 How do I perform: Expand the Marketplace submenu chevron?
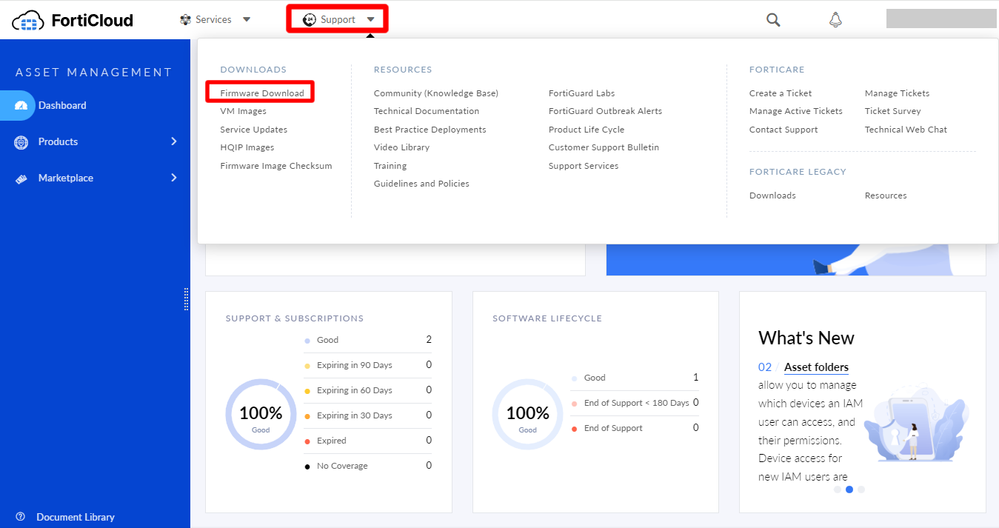[174, 178]
